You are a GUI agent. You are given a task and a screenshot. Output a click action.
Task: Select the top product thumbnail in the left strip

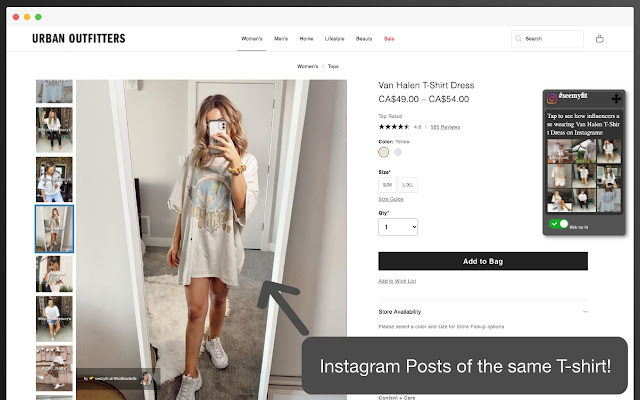(x=54, y=90)
